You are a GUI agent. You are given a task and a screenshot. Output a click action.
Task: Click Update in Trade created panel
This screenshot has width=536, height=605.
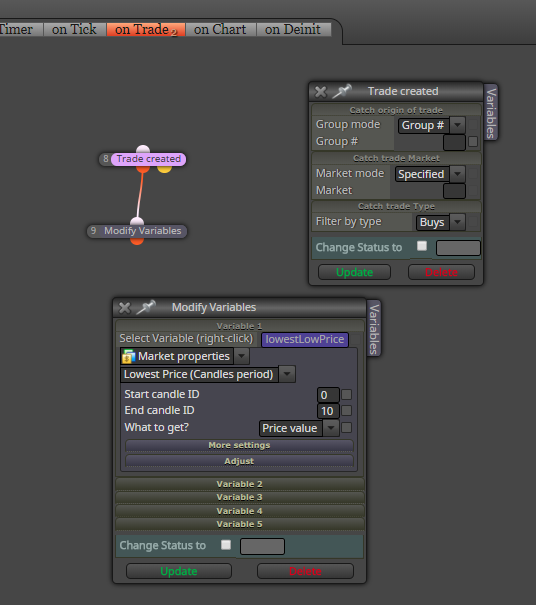pyautogui.click(x=354, y=272)
